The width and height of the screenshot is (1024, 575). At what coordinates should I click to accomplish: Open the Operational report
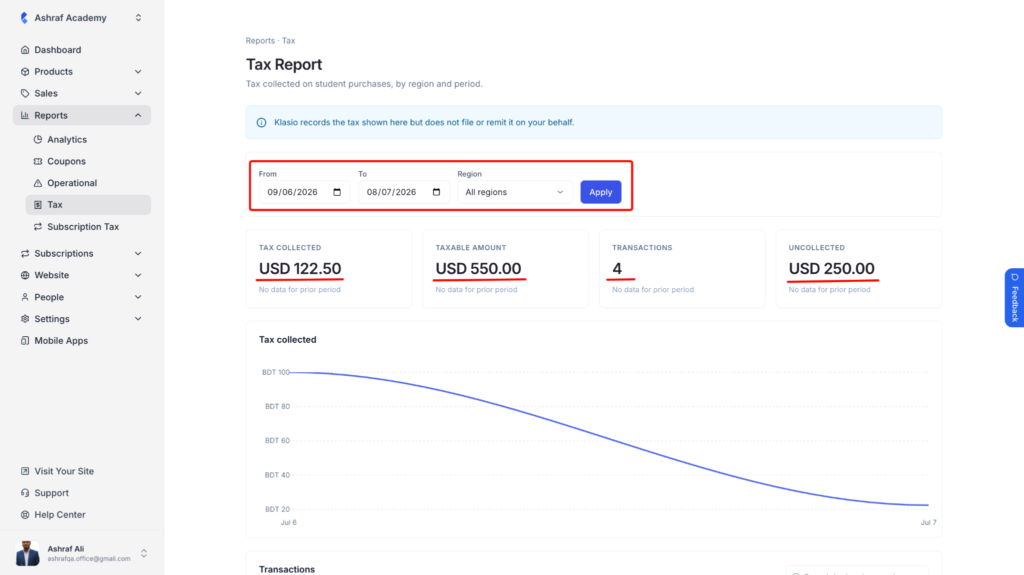point(88,183)
